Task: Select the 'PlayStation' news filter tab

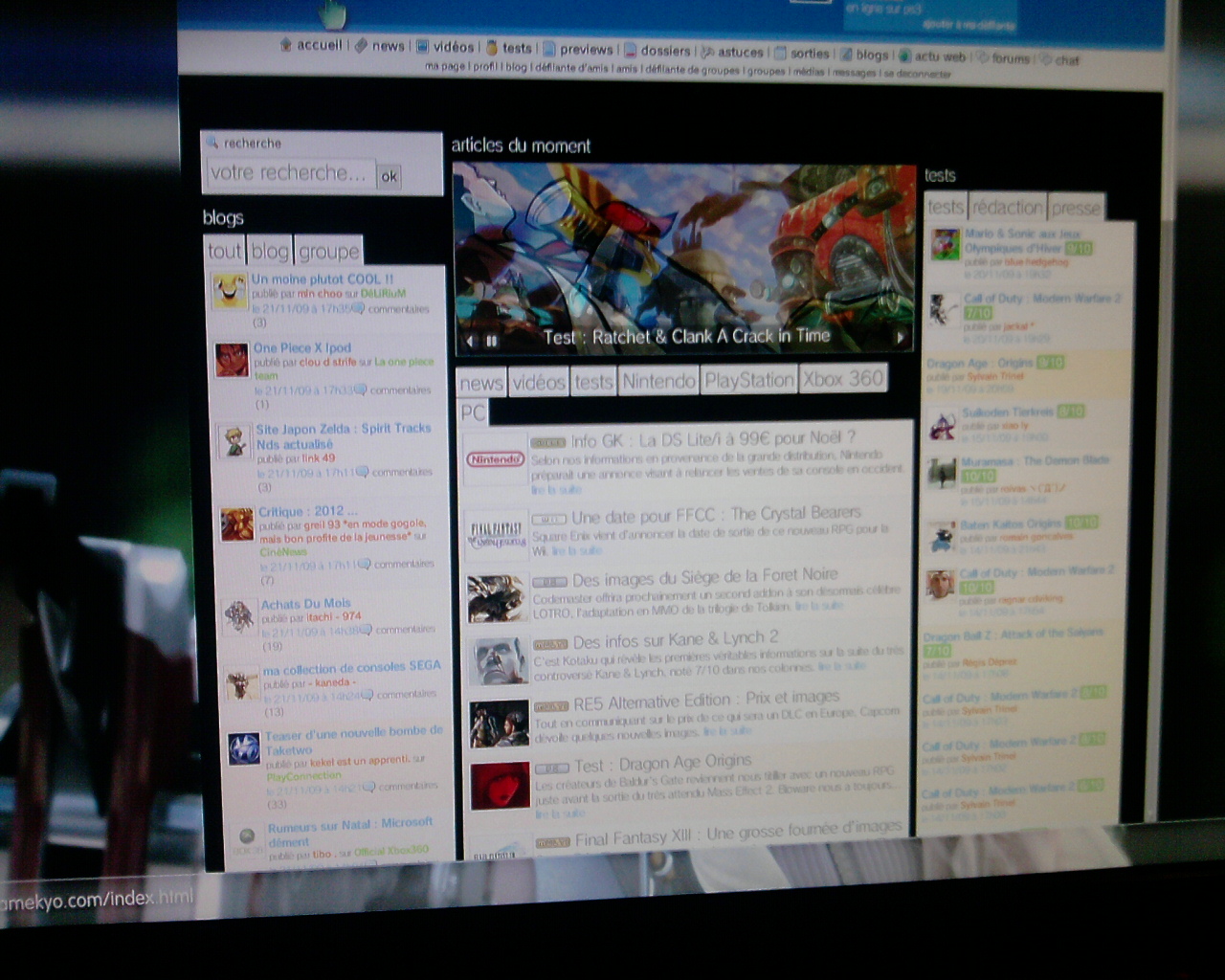Action: [x=749, y=380]
